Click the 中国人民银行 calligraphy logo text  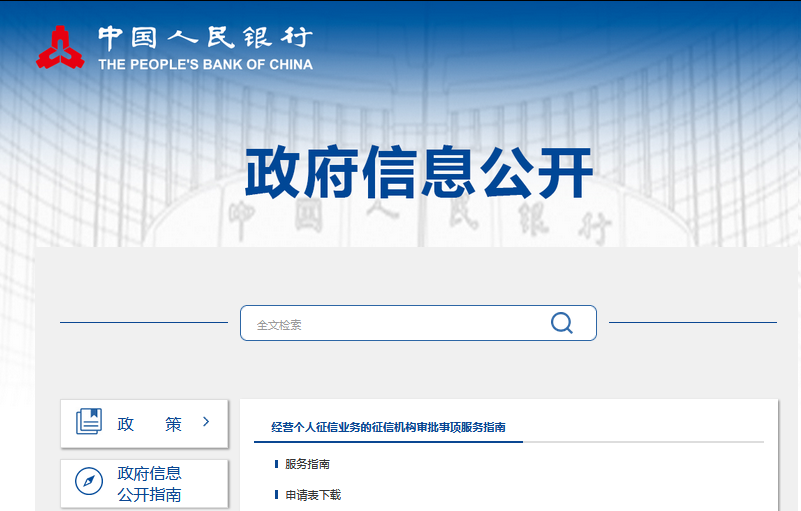pos(205,38)
